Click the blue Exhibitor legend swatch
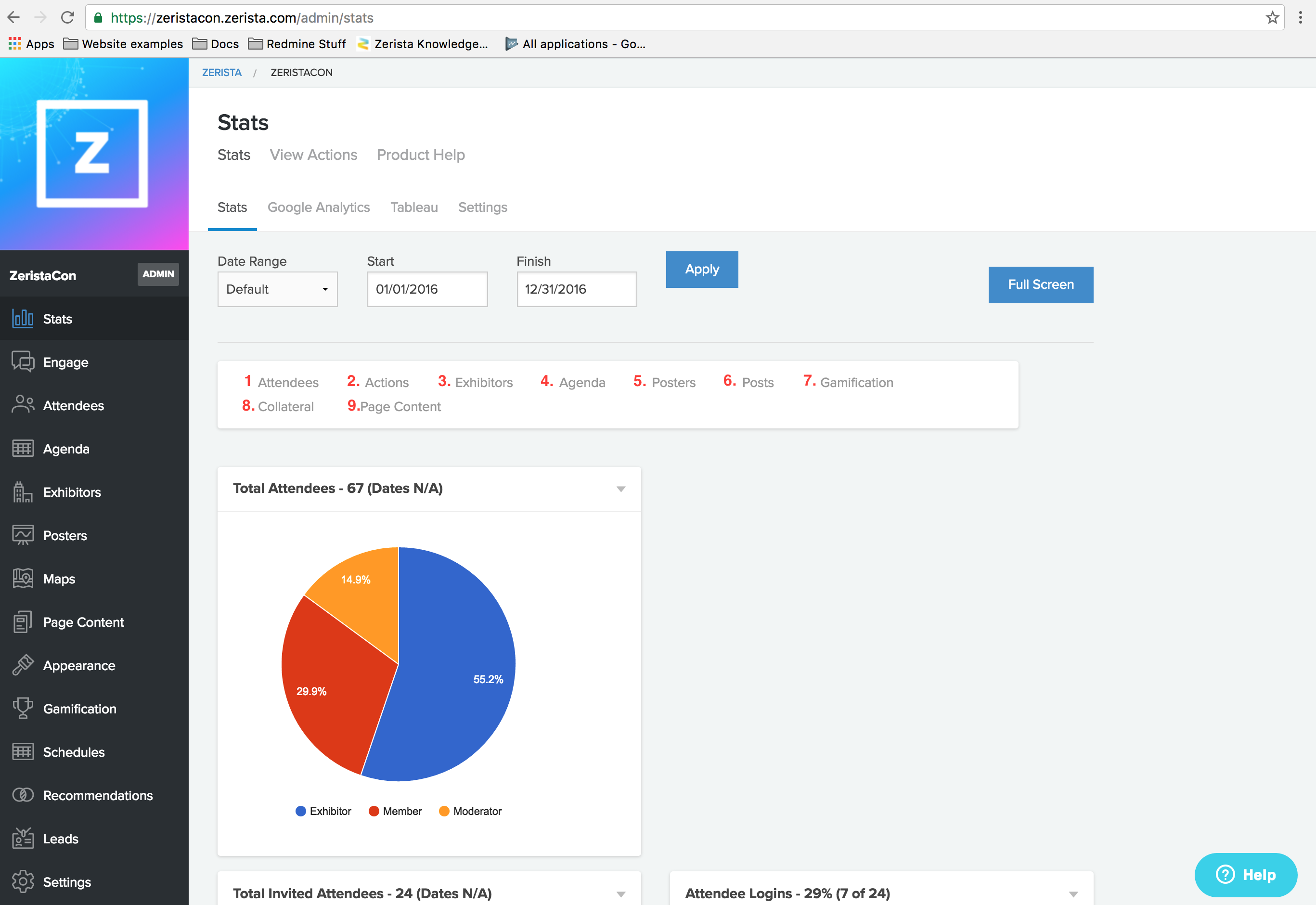This screenshot has width=1316, height=905. coord(300,811)
